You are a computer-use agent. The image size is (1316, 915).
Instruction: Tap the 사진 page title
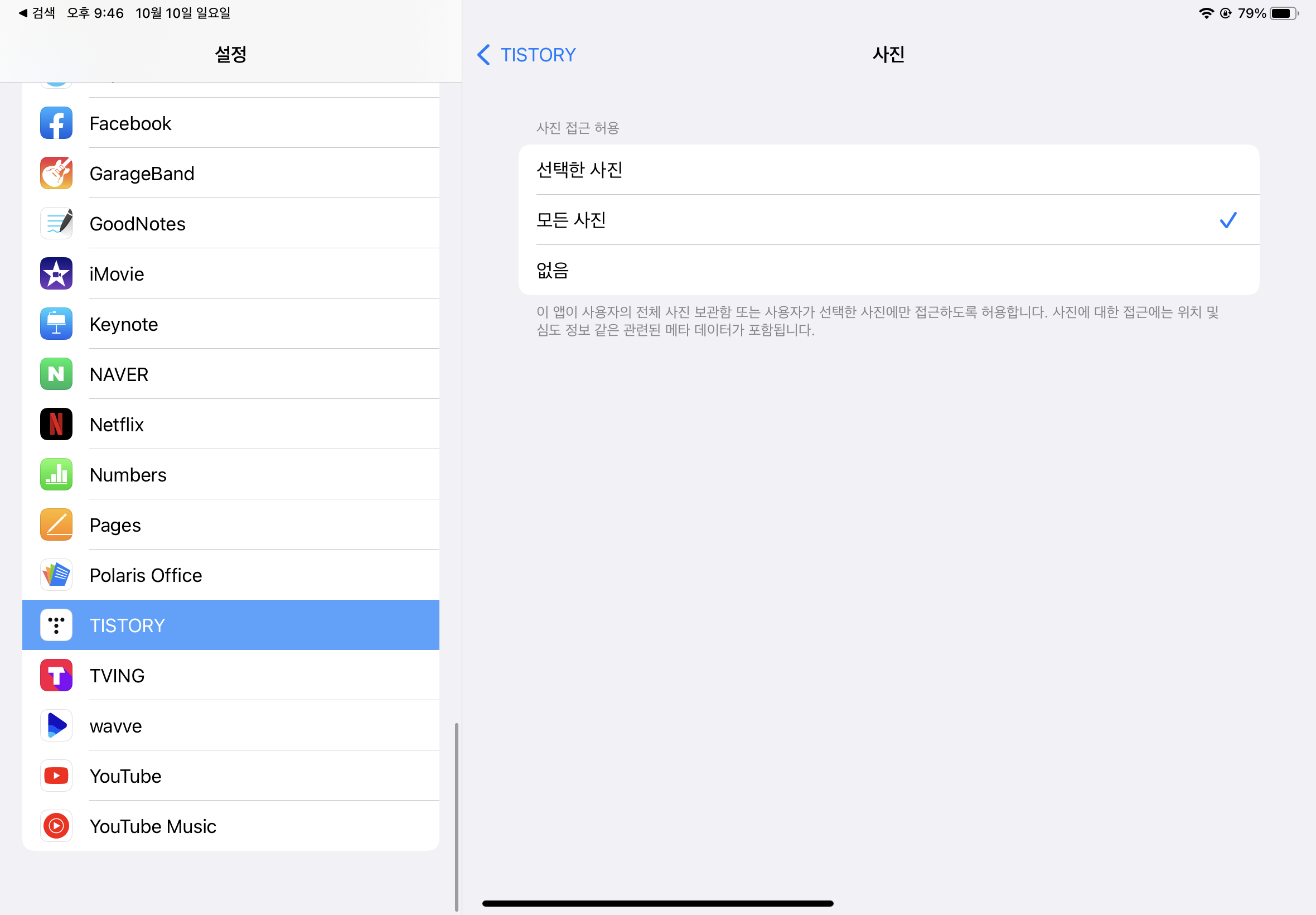tap(889, 55)
